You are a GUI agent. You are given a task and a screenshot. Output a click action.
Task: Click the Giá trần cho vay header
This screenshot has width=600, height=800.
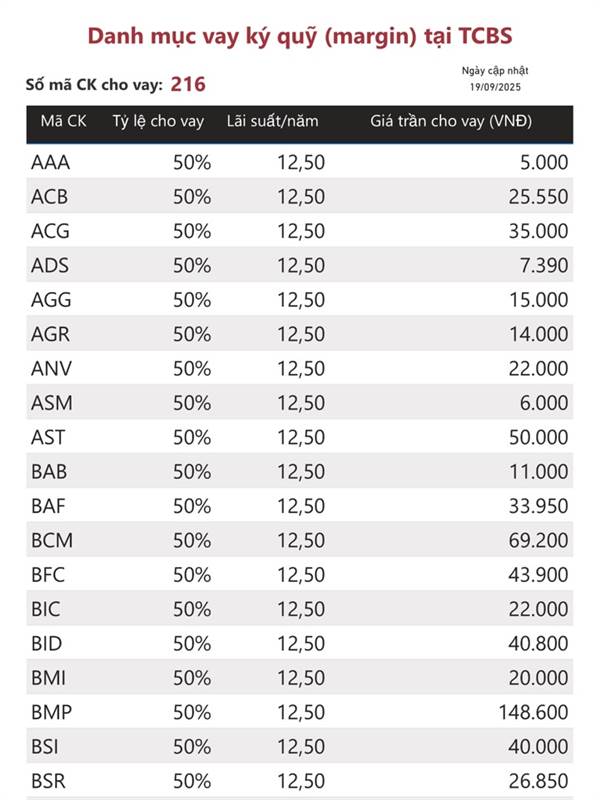(x=451, y=121)
